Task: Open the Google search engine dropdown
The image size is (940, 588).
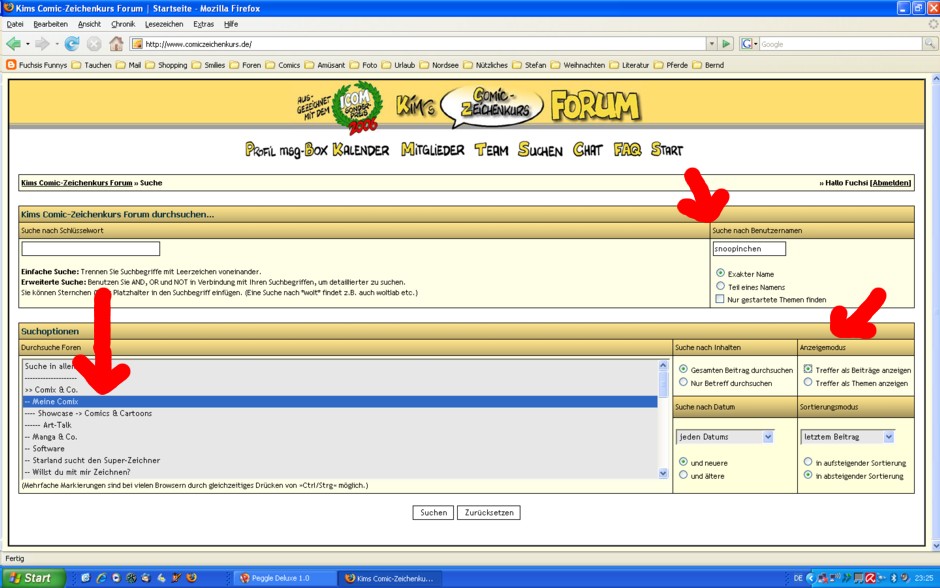Action: click(749, 44)
